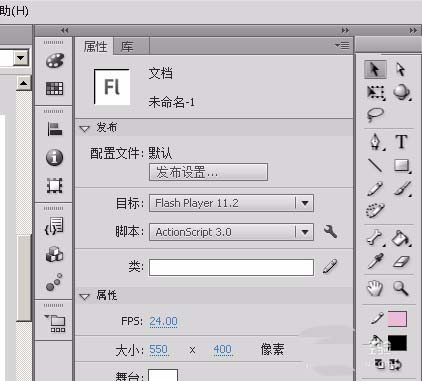Viewport: 422px width, 381px height.
Task: Select the Subselection tool
Action: tap(401, 69)
